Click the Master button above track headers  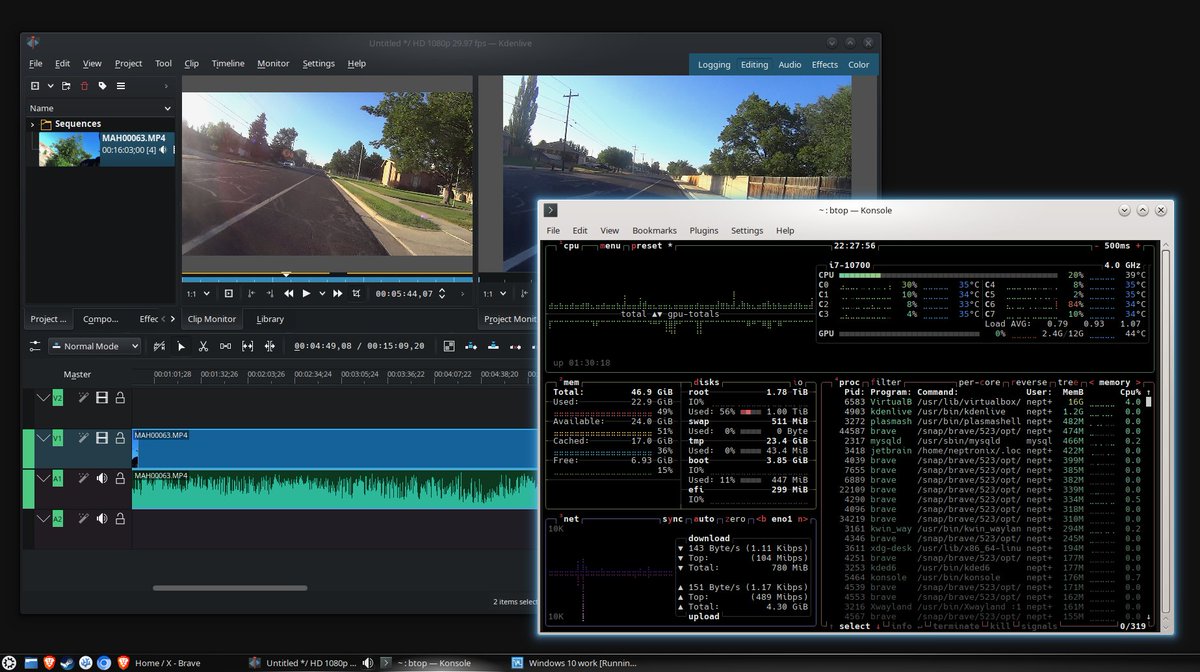(x=77, y=374)
